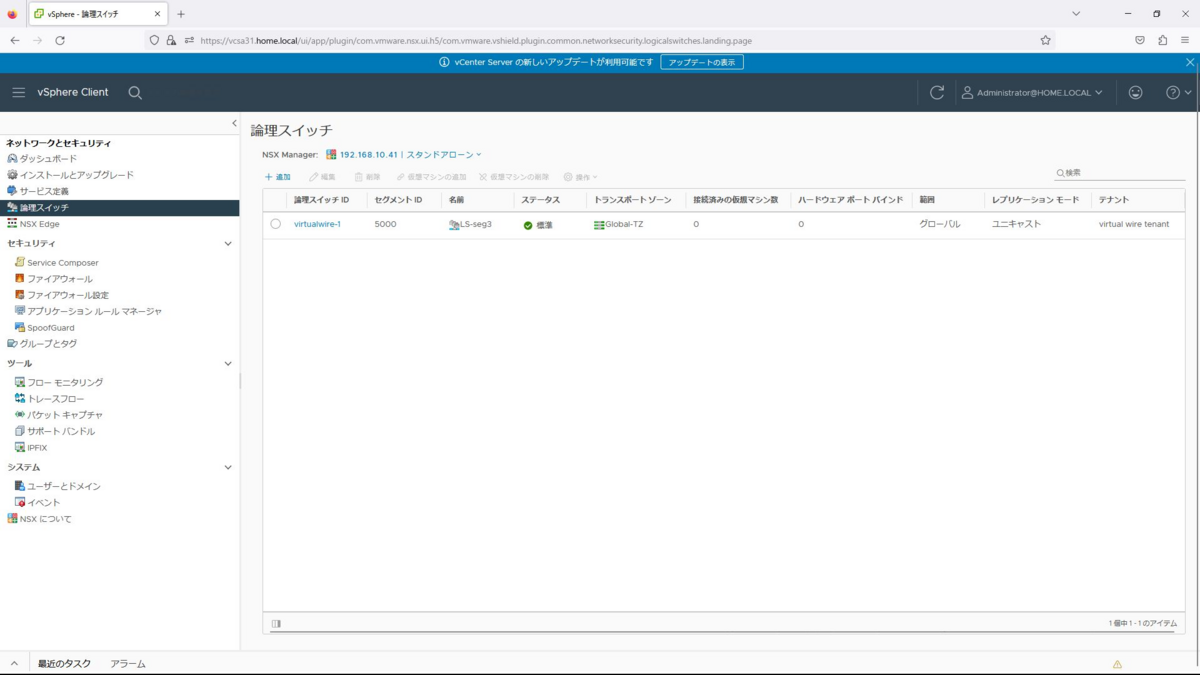Click the サポート バンドル icon
This screenshot has width=1200, height=675.
coord(20,431)
